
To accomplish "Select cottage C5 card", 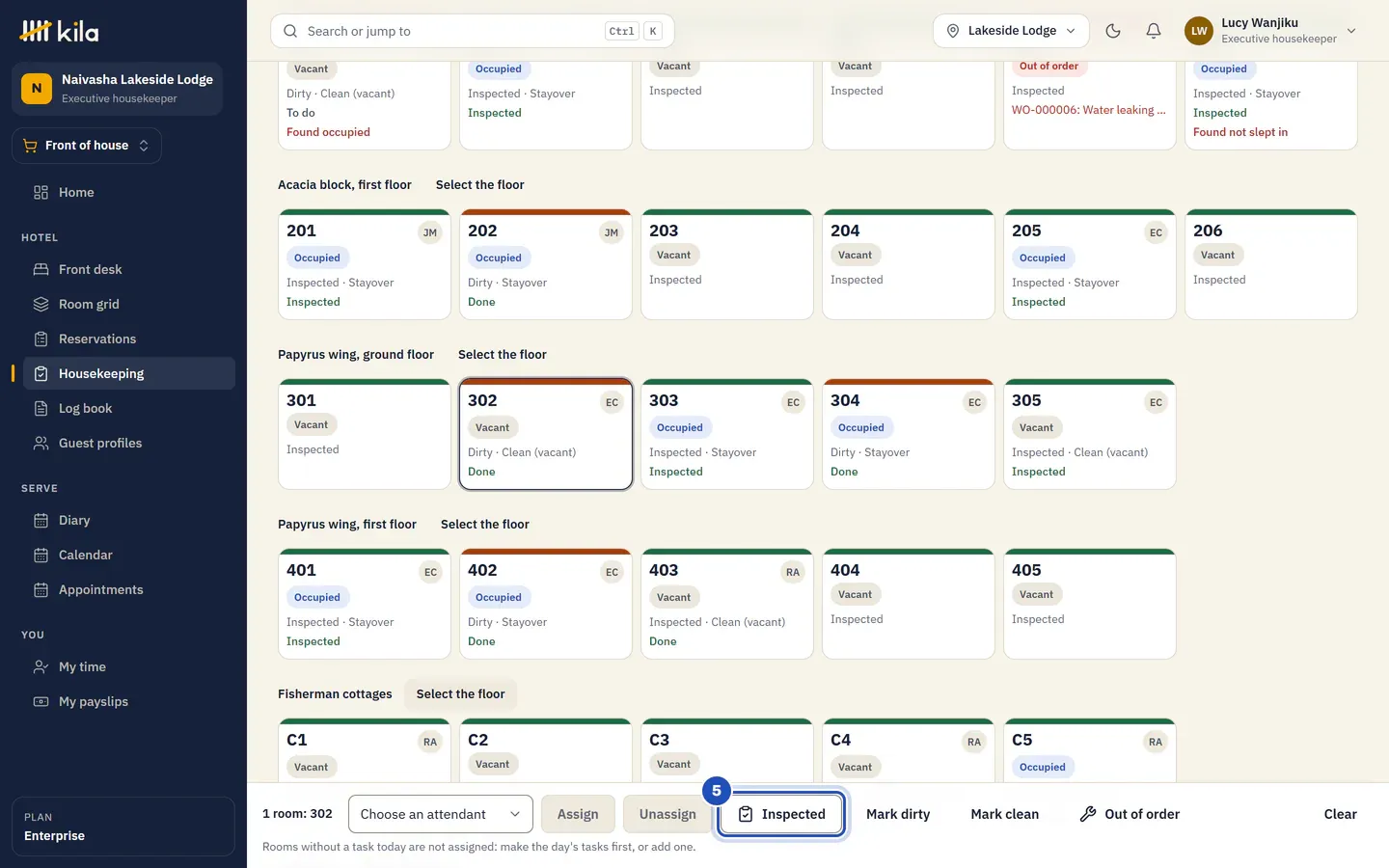I will pyautogui.click(x=1090, y=750).
